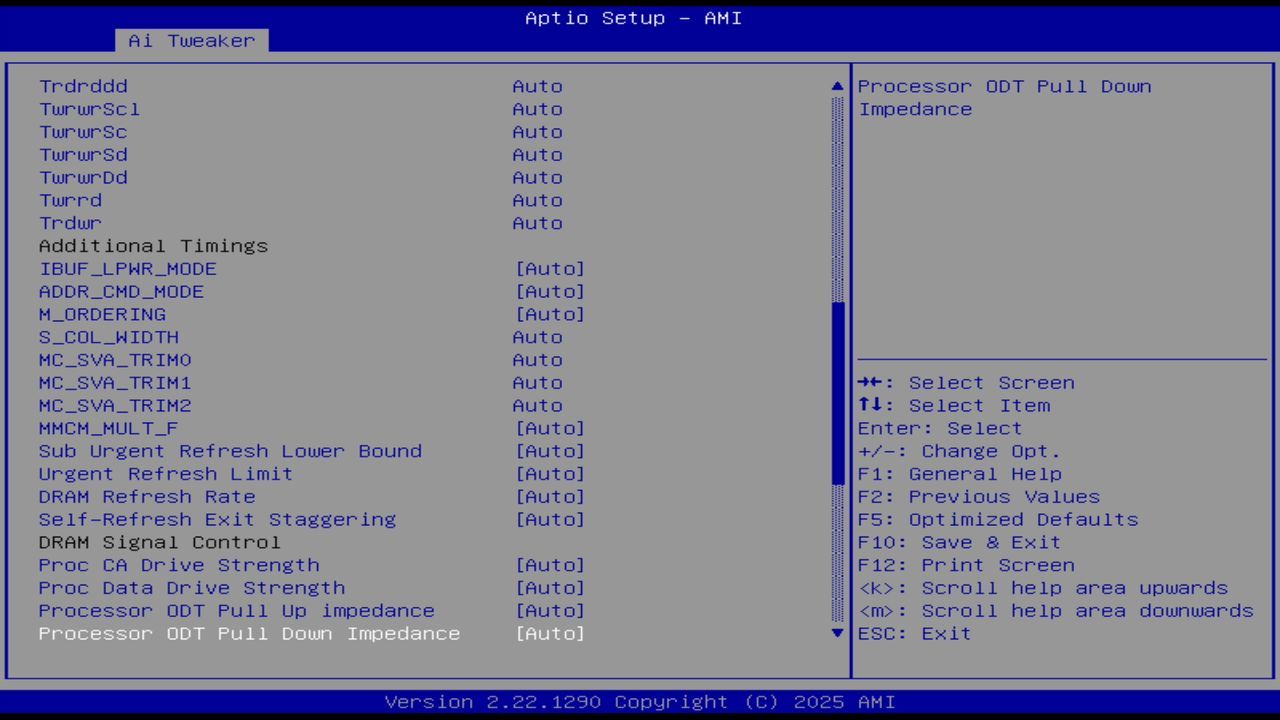1280x720 pixels.
Task: Select the MC_SVA_TRIM1 setting label
Action: point(115,384)
